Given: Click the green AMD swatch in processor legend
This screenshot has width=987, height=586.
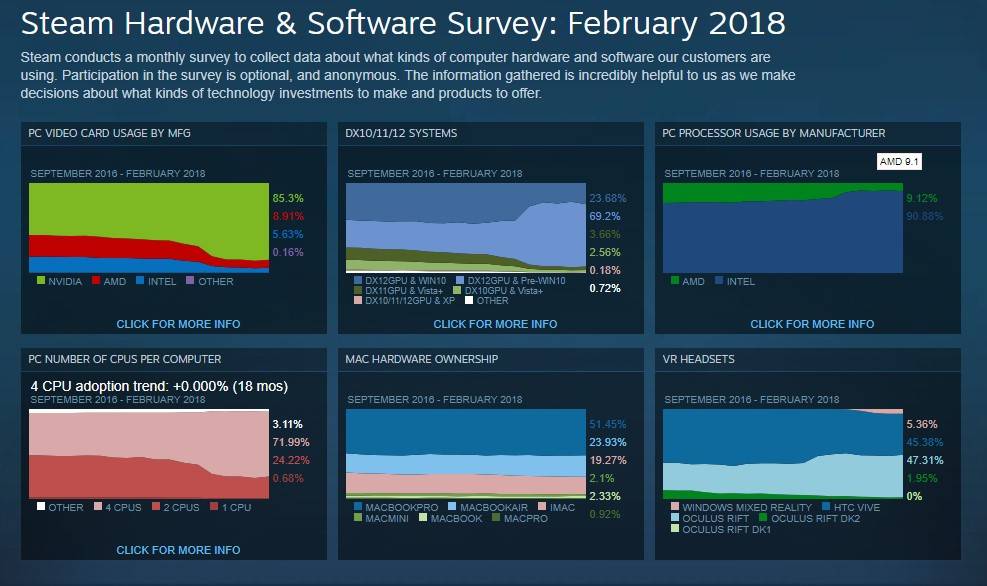Looking at the screenshot, I should pos(675,280).
